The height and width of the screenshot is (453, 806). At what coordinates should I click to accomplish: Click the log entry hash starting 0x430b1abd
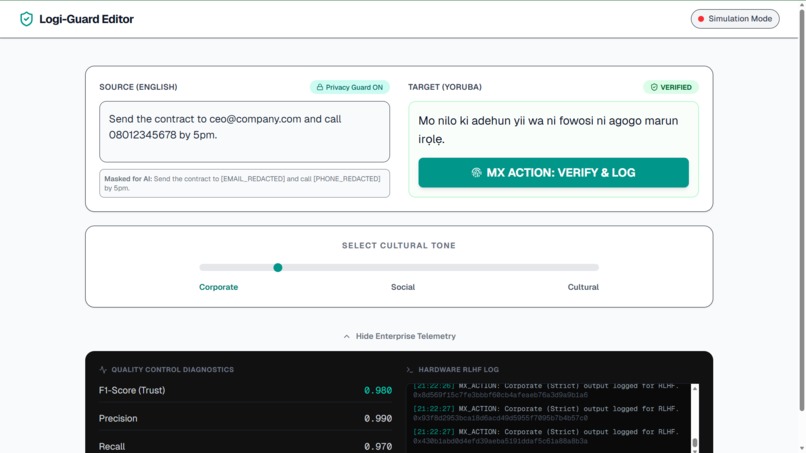point(500,441)
